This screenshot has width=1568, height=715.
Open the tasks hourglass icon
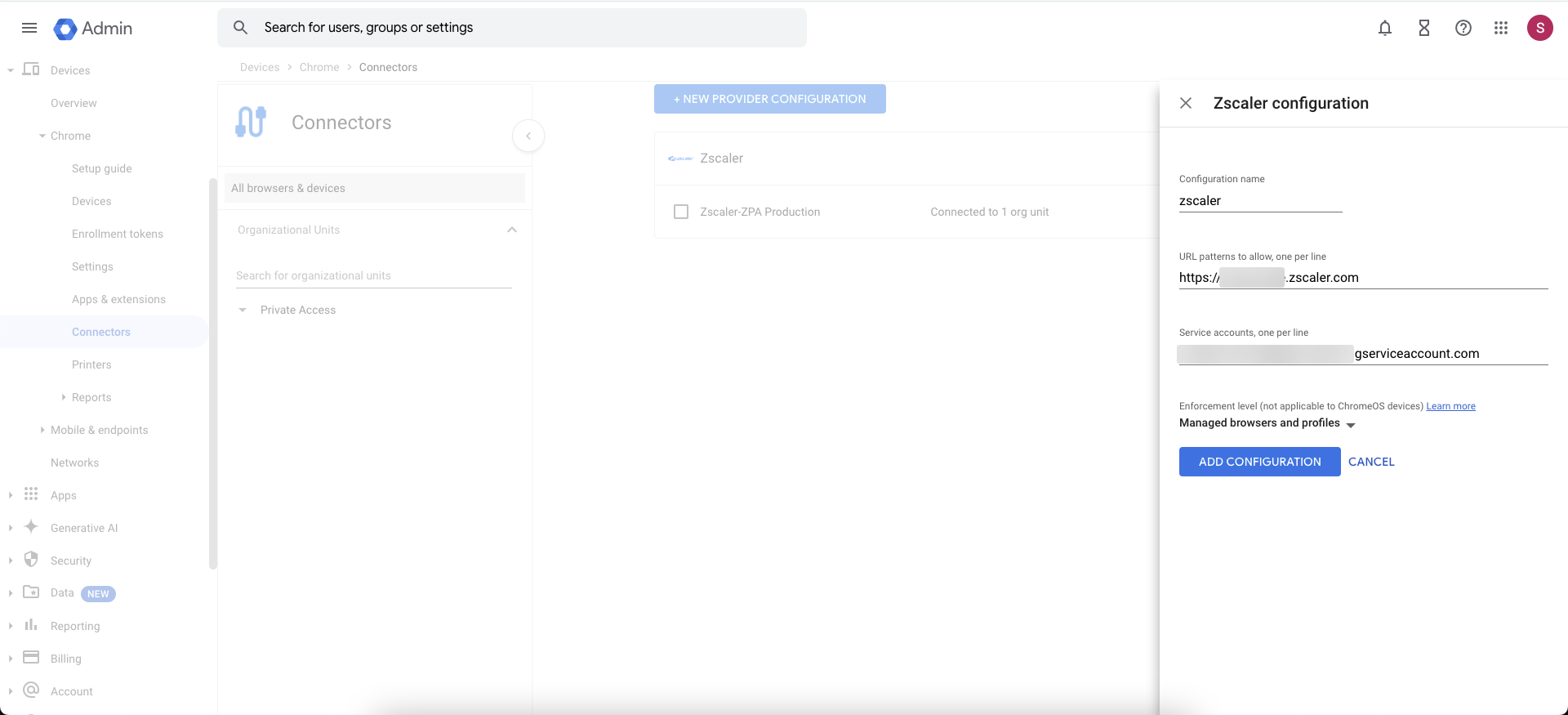1424,29
